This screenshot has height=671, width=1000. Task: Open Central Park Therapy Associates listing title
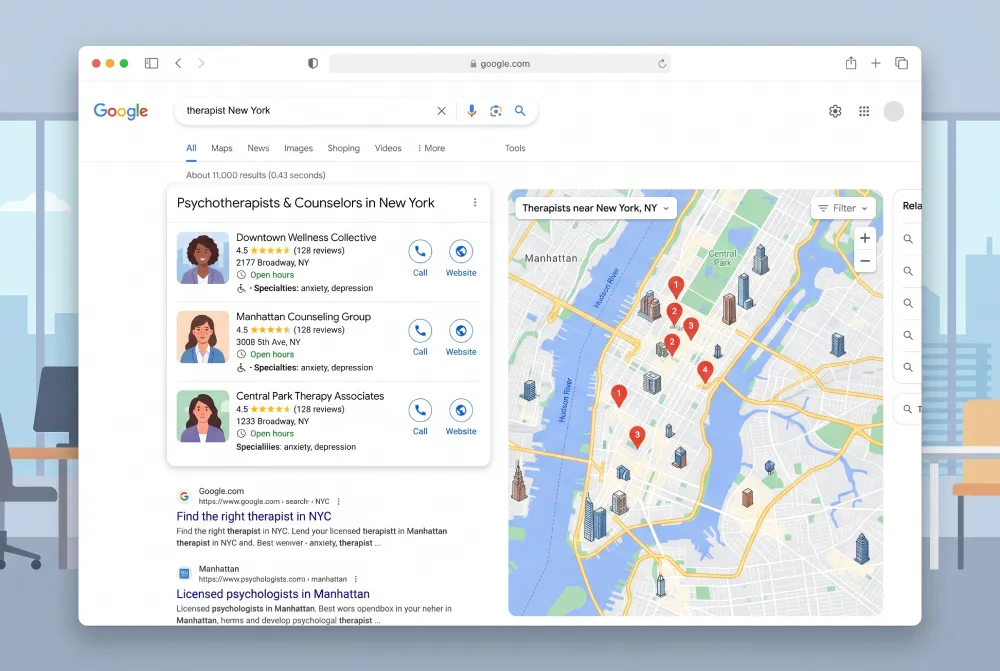310,396
